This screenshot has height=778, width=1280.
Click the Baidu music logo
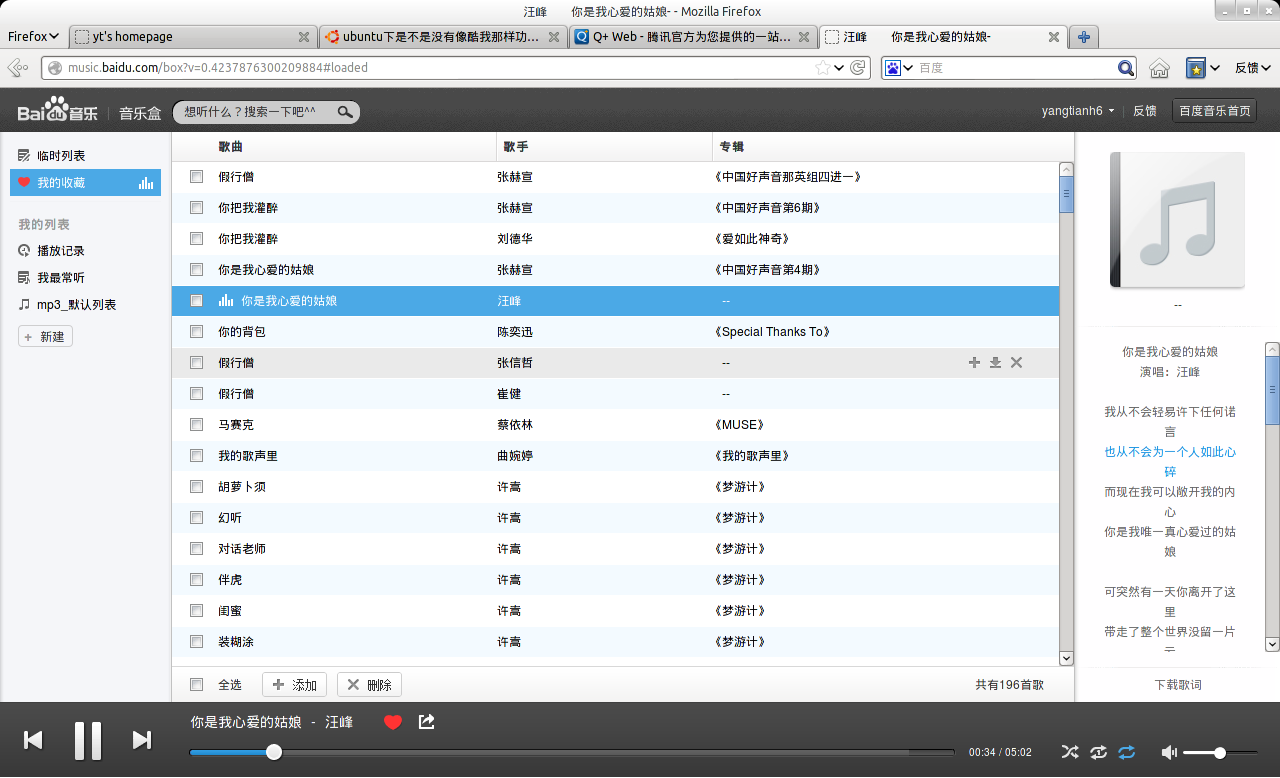pos(57,111)
